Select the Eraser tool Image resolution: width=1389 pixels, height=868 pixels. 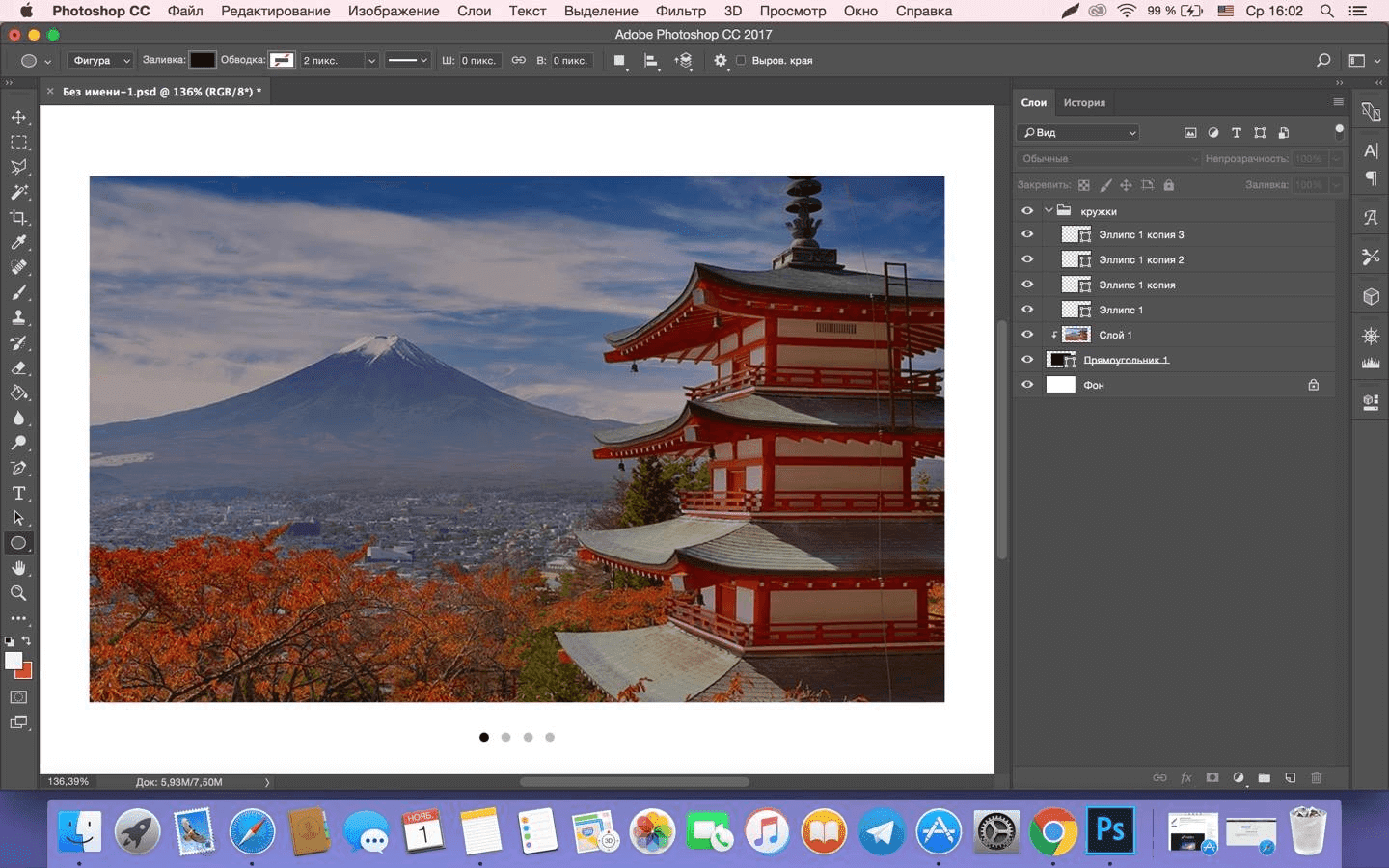18,367
